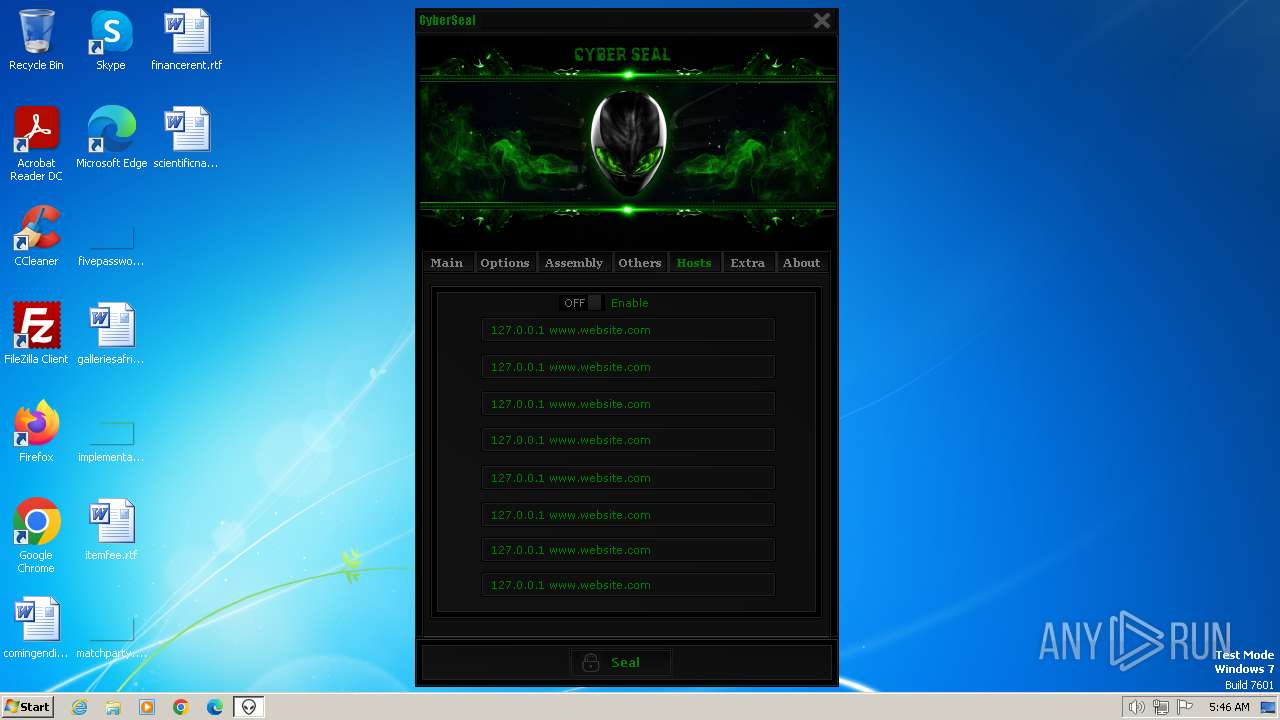Click the 5:46 AM taskbar clock
The height and width of the screenshot is (720, 1280).
coord(1229,707)
